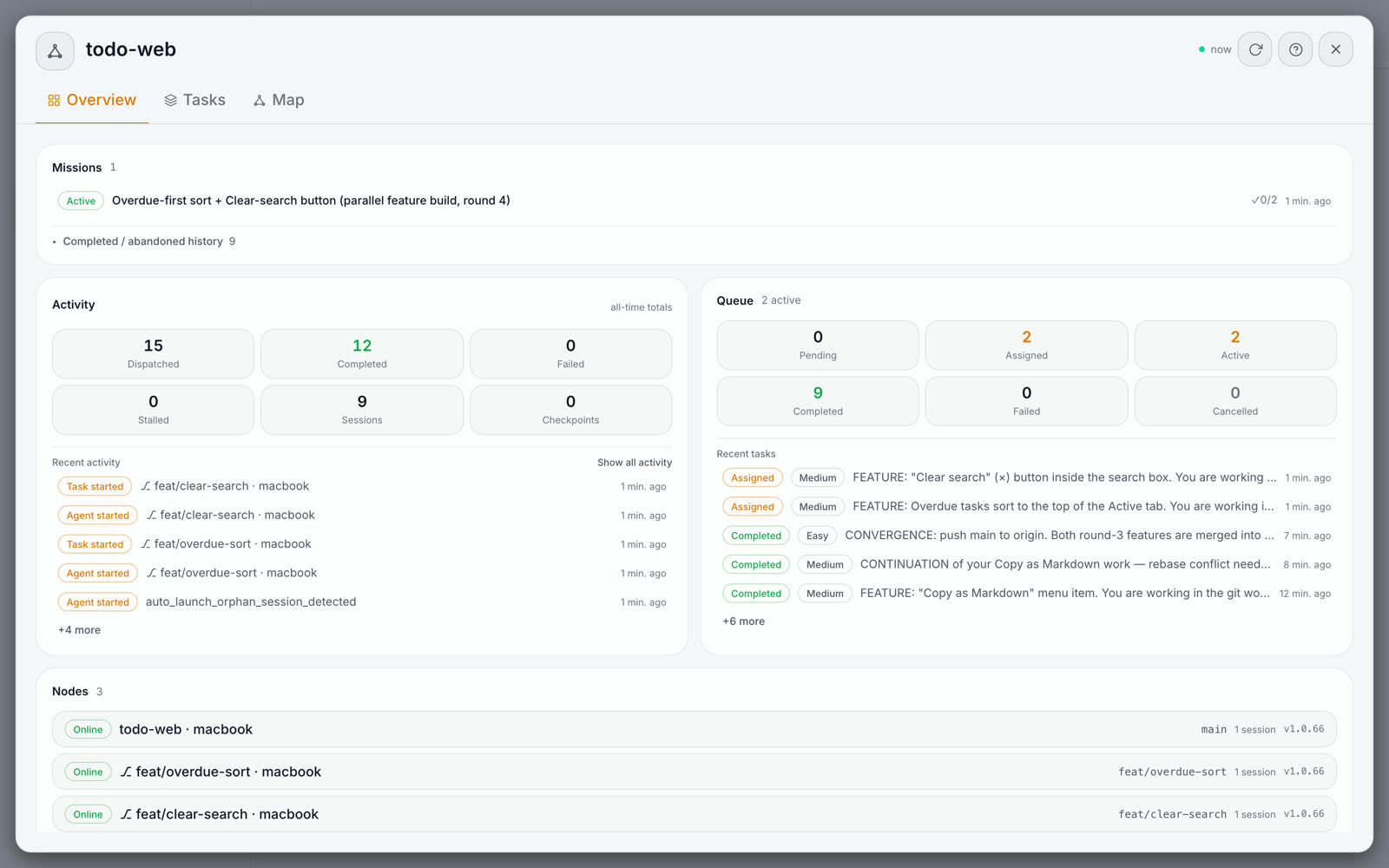Expand +6 more recent tasks
The image size is (1389, 868).
[x=744, y=621]
